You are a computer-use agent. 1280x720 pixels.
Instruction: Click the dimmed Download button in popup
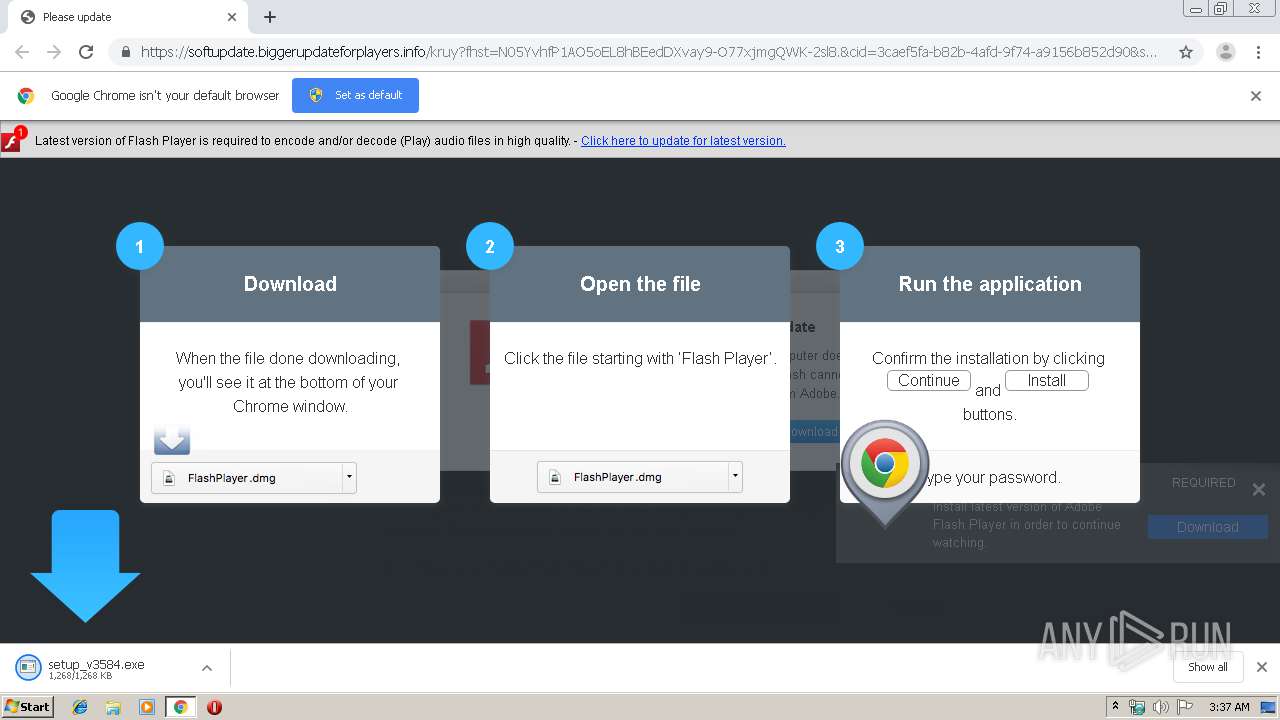click(1207, 527)
